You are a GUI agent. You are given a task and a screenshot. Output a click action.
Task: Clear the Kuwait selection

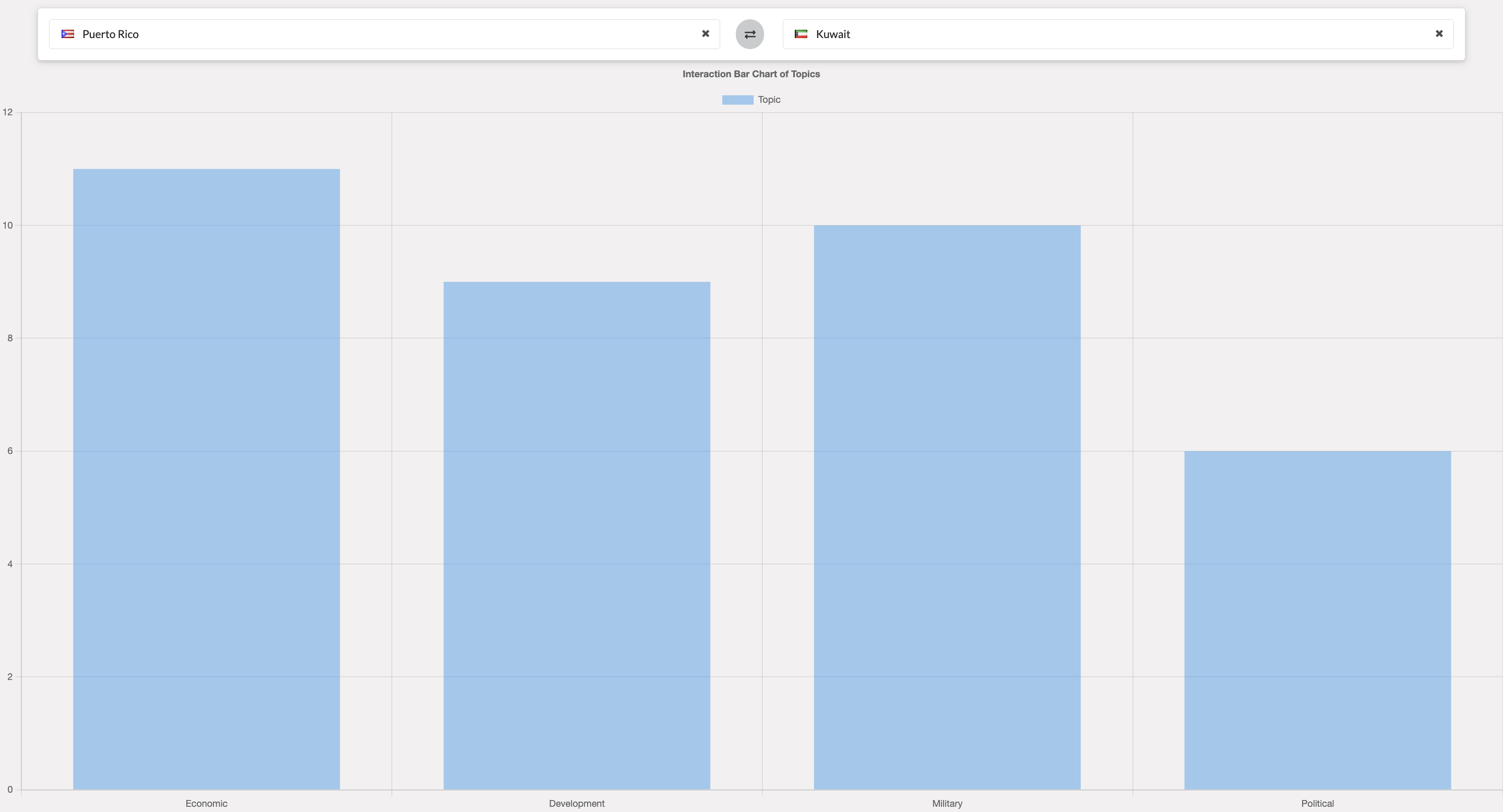pos(1439,34)
